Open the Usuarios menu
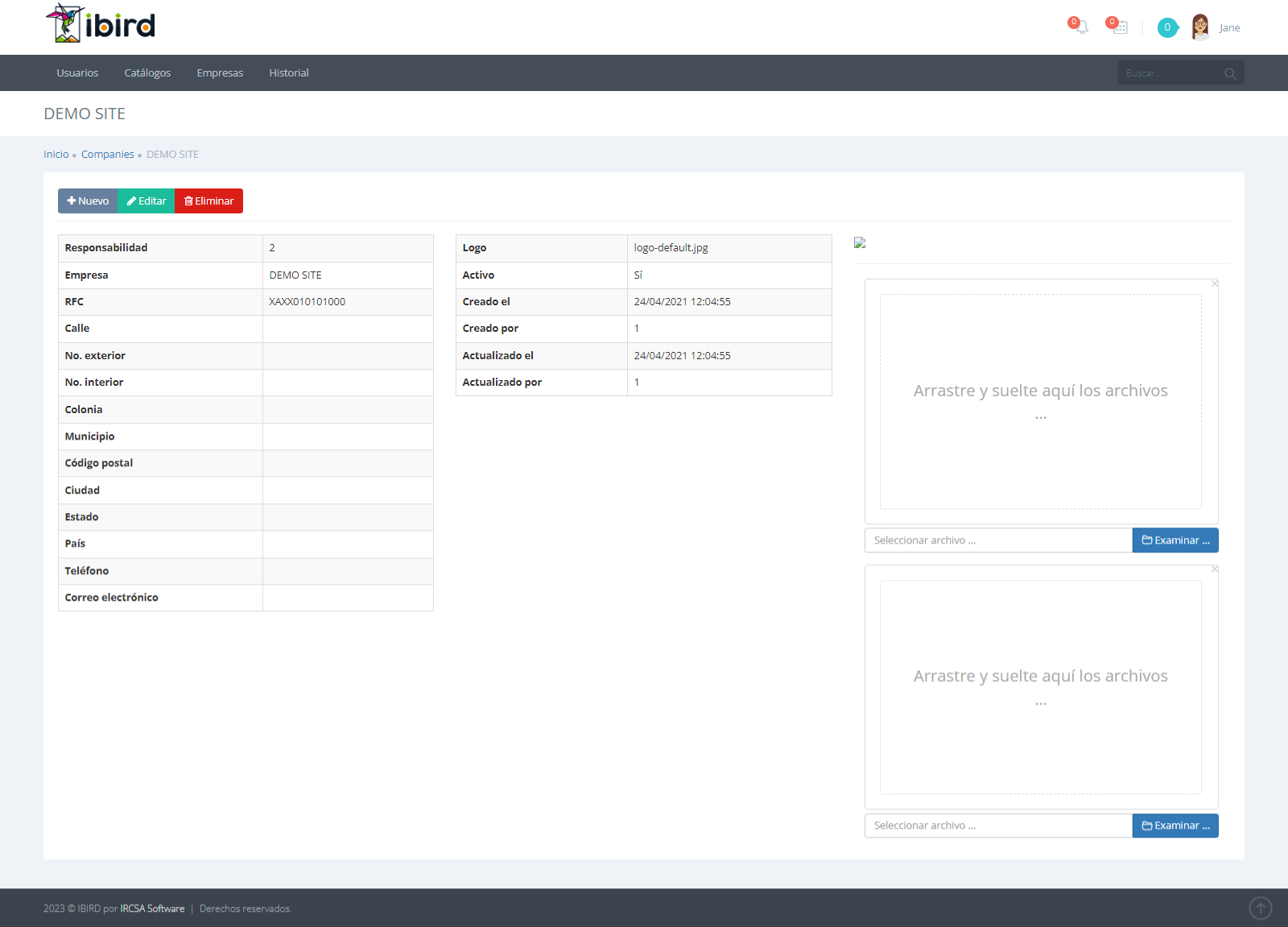The width and height of the screenshot is (1288, 927). [x=77, y=72]
